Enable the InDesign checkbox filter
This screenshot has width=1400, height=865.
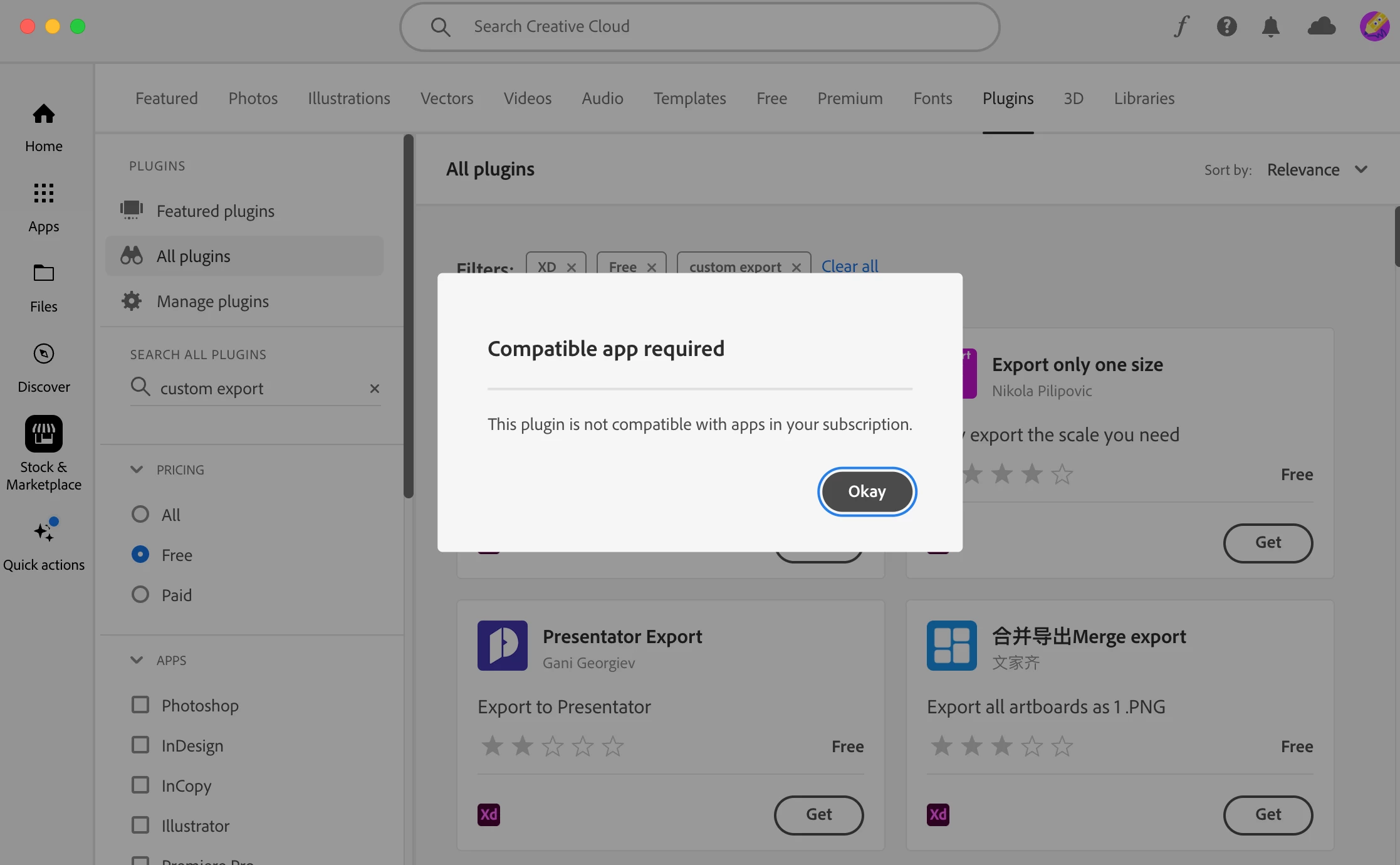(140, 745)
